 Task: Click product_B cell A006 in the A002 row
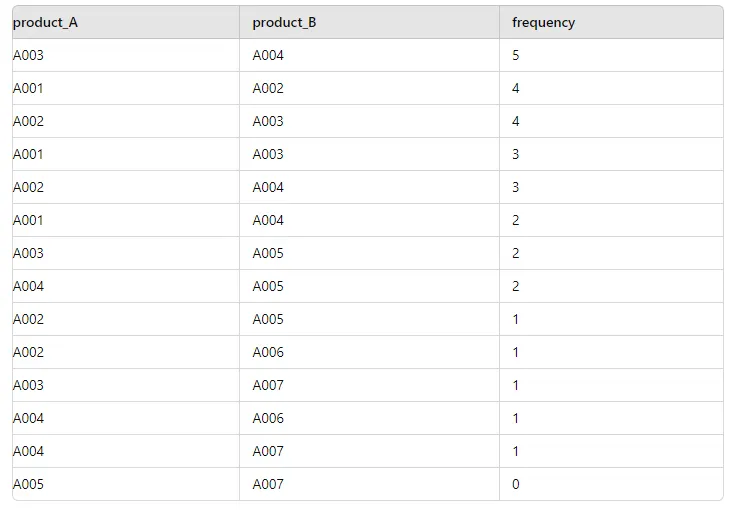coord(268,352)
